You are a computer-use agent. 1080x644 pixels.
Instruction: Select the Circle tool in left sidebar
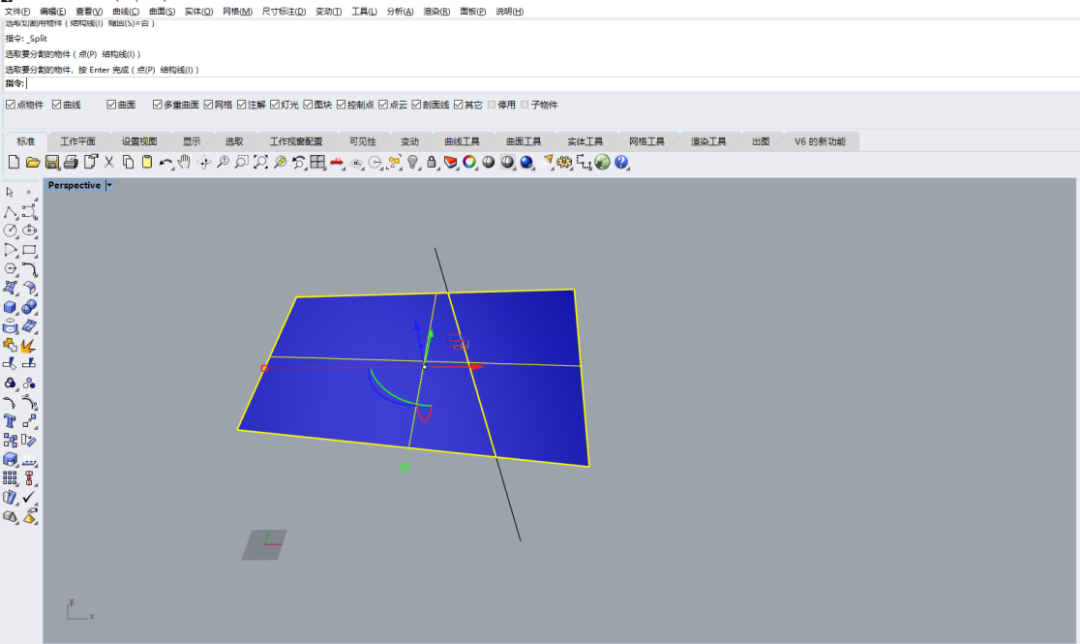coord(11,230)
